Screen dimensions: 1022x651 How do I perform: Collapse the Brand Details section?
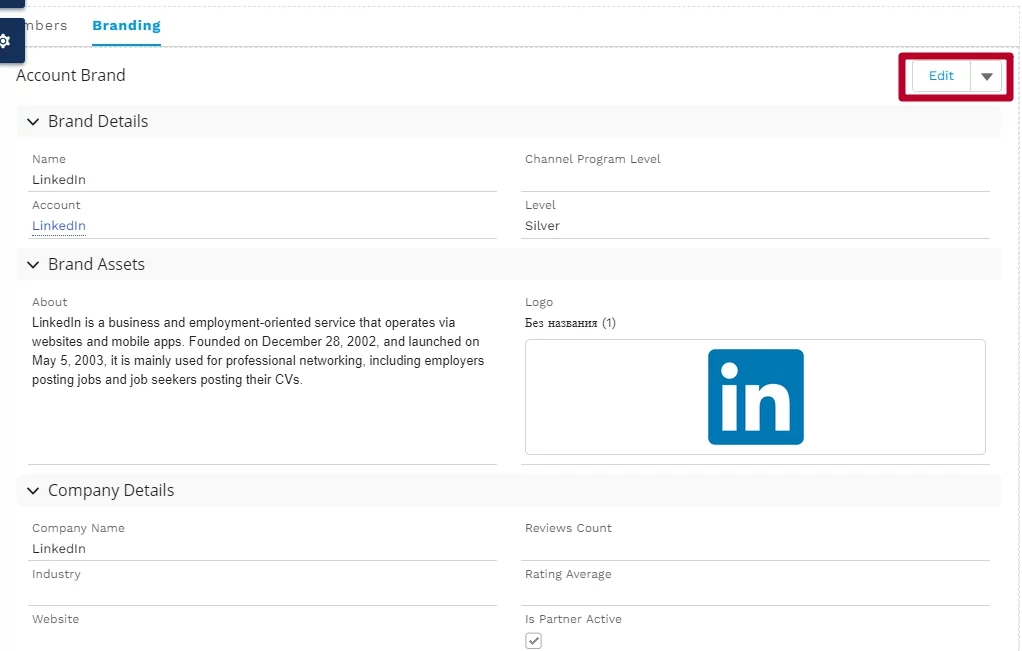(x=33, y=122)
